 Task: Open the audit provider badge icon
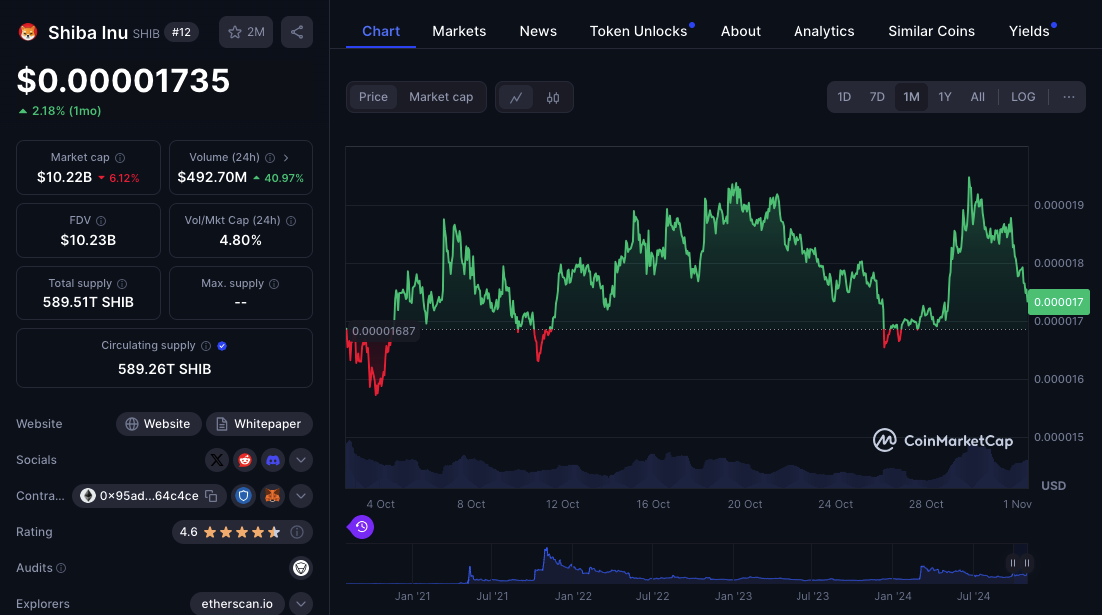pos(301,568)
